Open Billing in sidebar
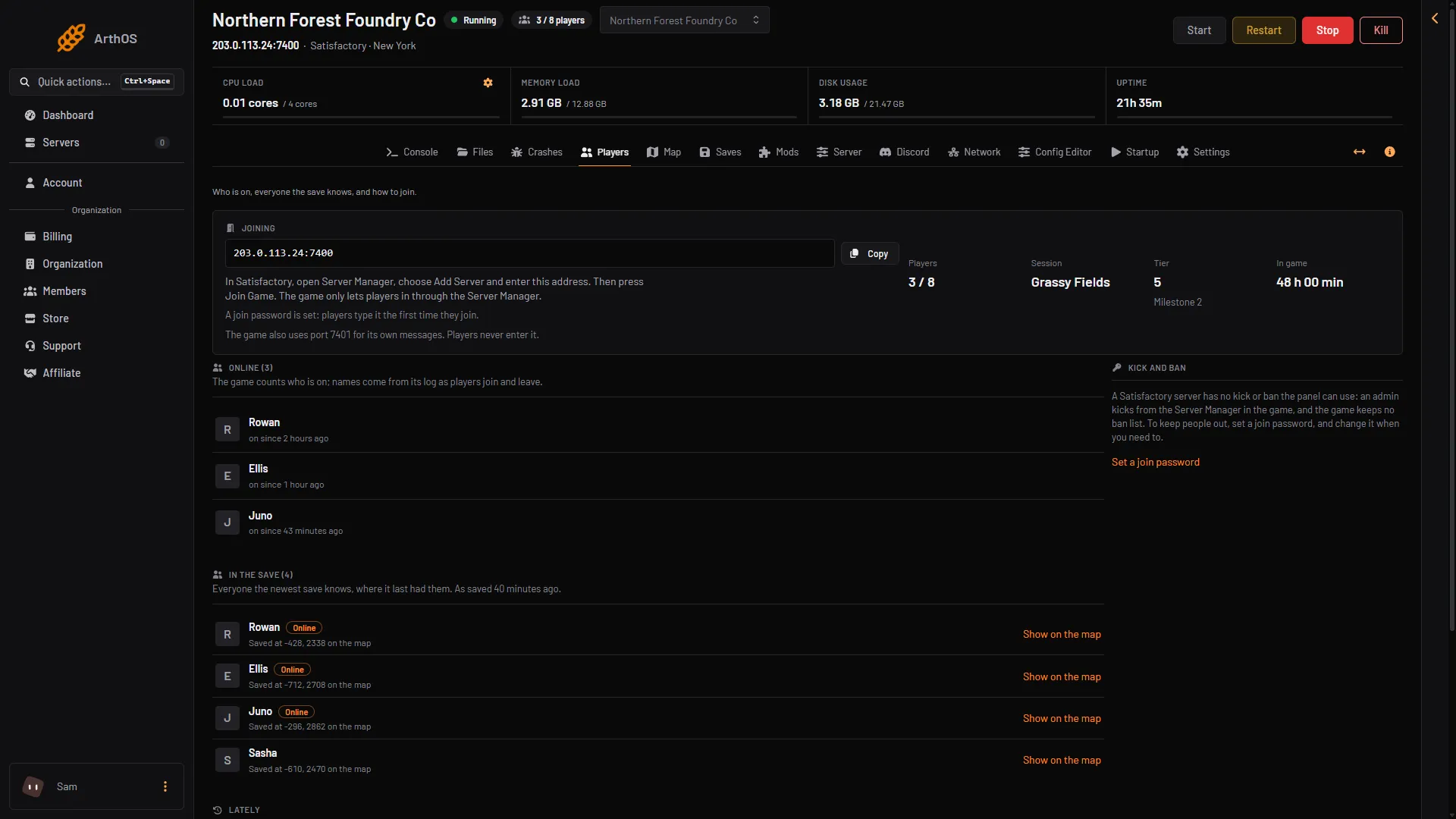This screenshot has width=1456, height=819. 96,237
